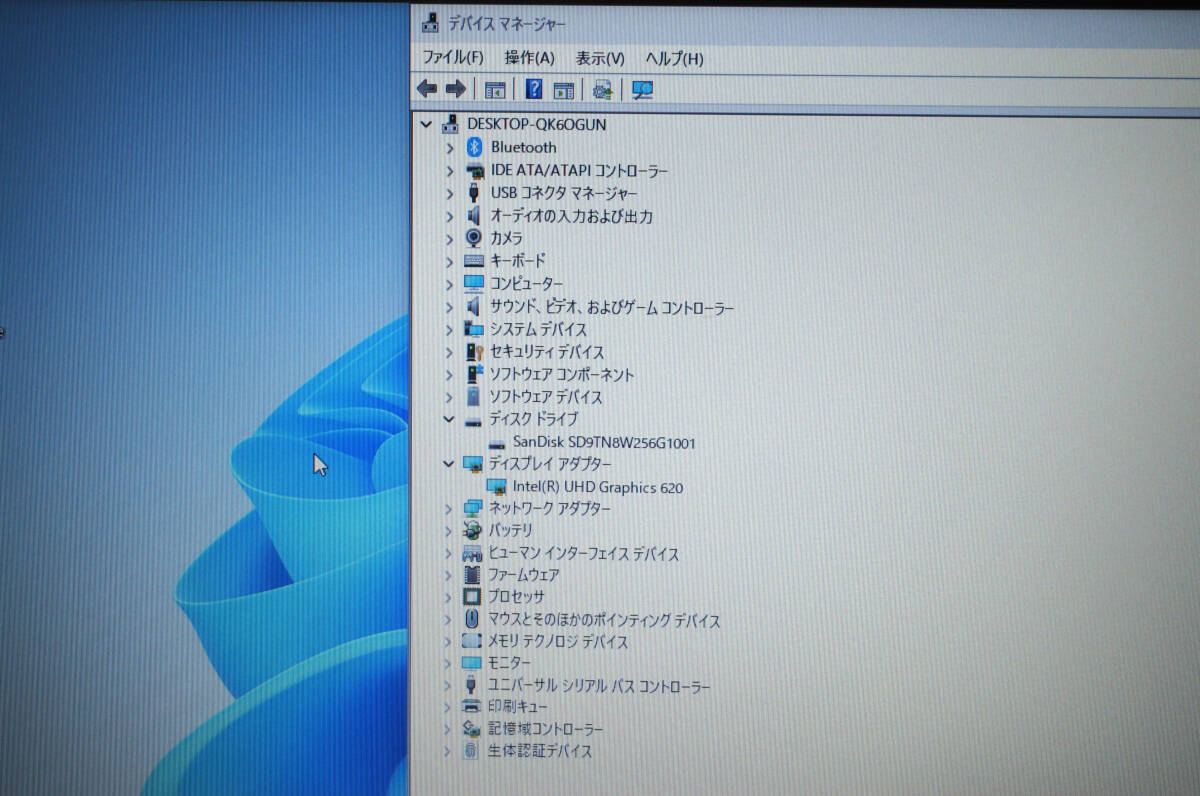Open the ファイル(F) menu
The width and height of the screenshot is (1200, 796).
coord(453,58)
